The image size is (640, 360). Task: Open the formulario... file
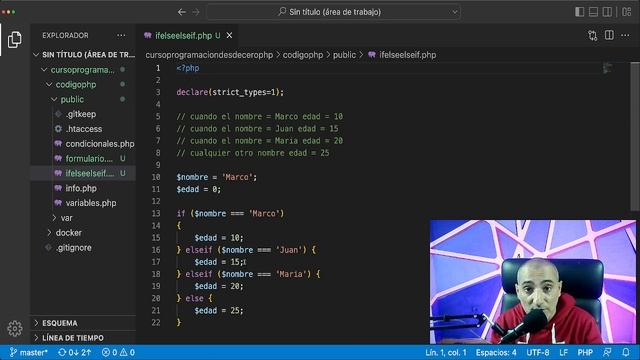84,158
